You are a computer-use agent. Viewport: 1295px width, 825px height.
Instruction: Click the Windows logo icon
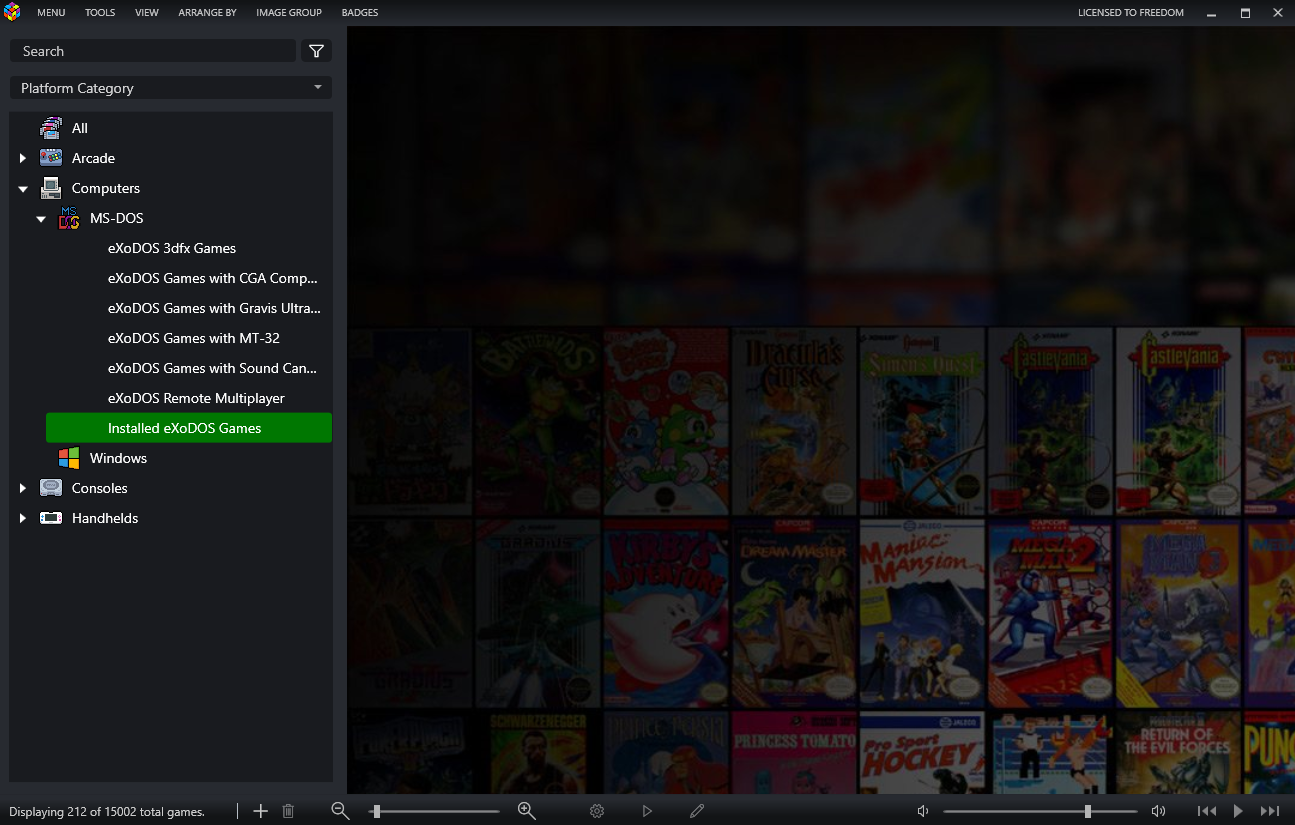click(x=69, y=458)
